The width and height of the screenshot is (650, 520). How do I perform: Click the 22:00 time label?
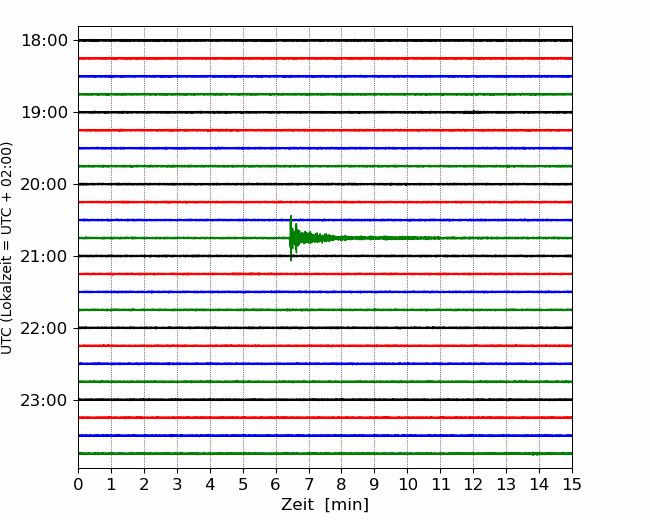pos(44,328)
